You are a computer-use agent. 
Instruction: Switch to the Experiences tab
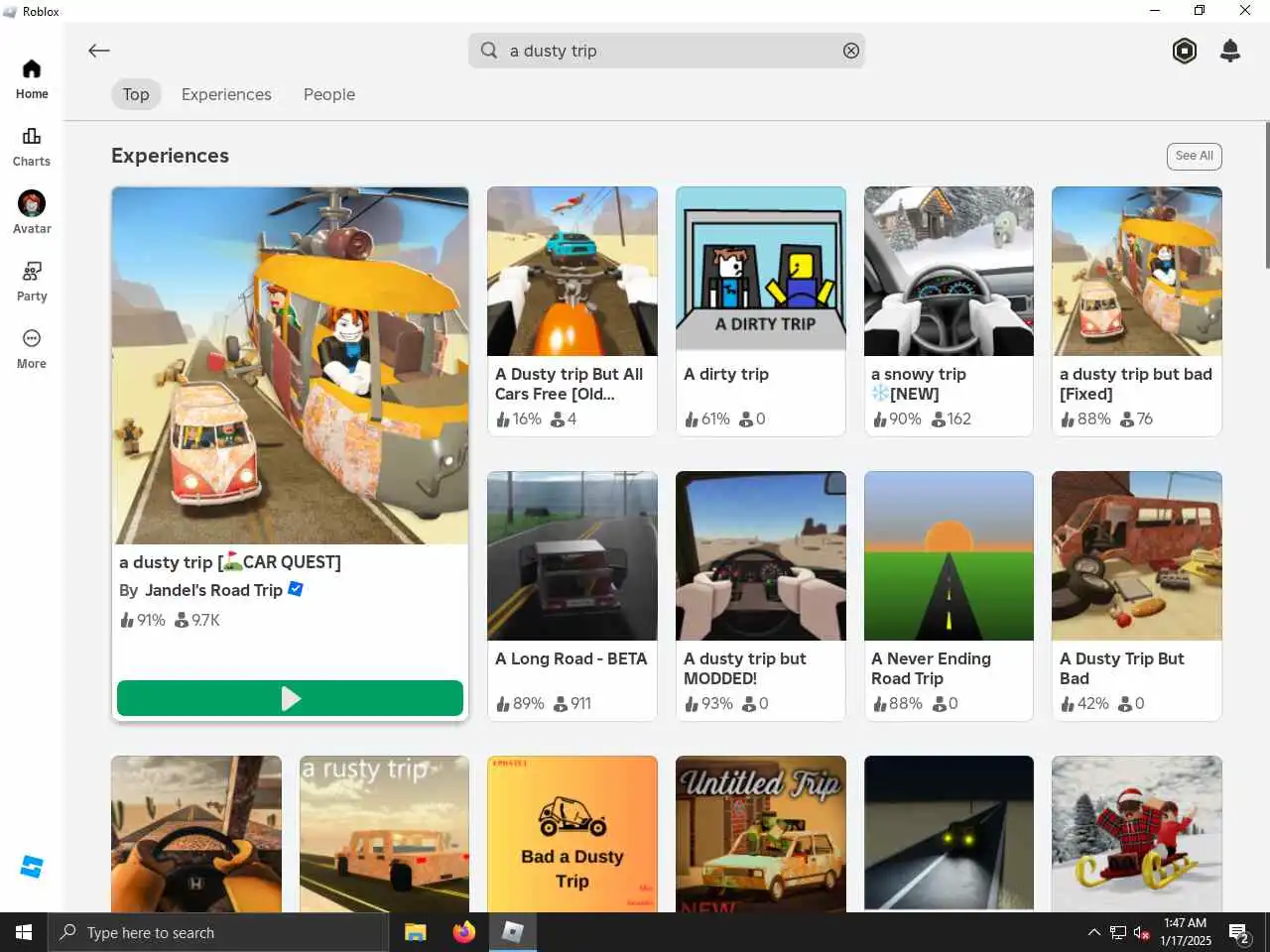(226, 94)
